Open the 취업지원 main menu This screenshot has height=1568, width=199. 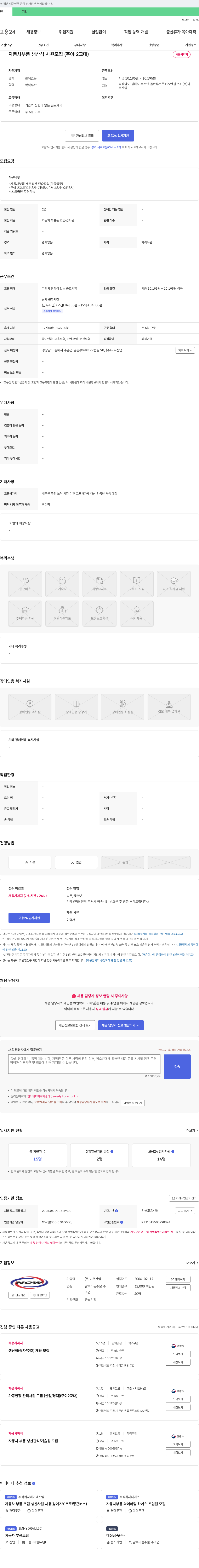click(x=66, y=32)
